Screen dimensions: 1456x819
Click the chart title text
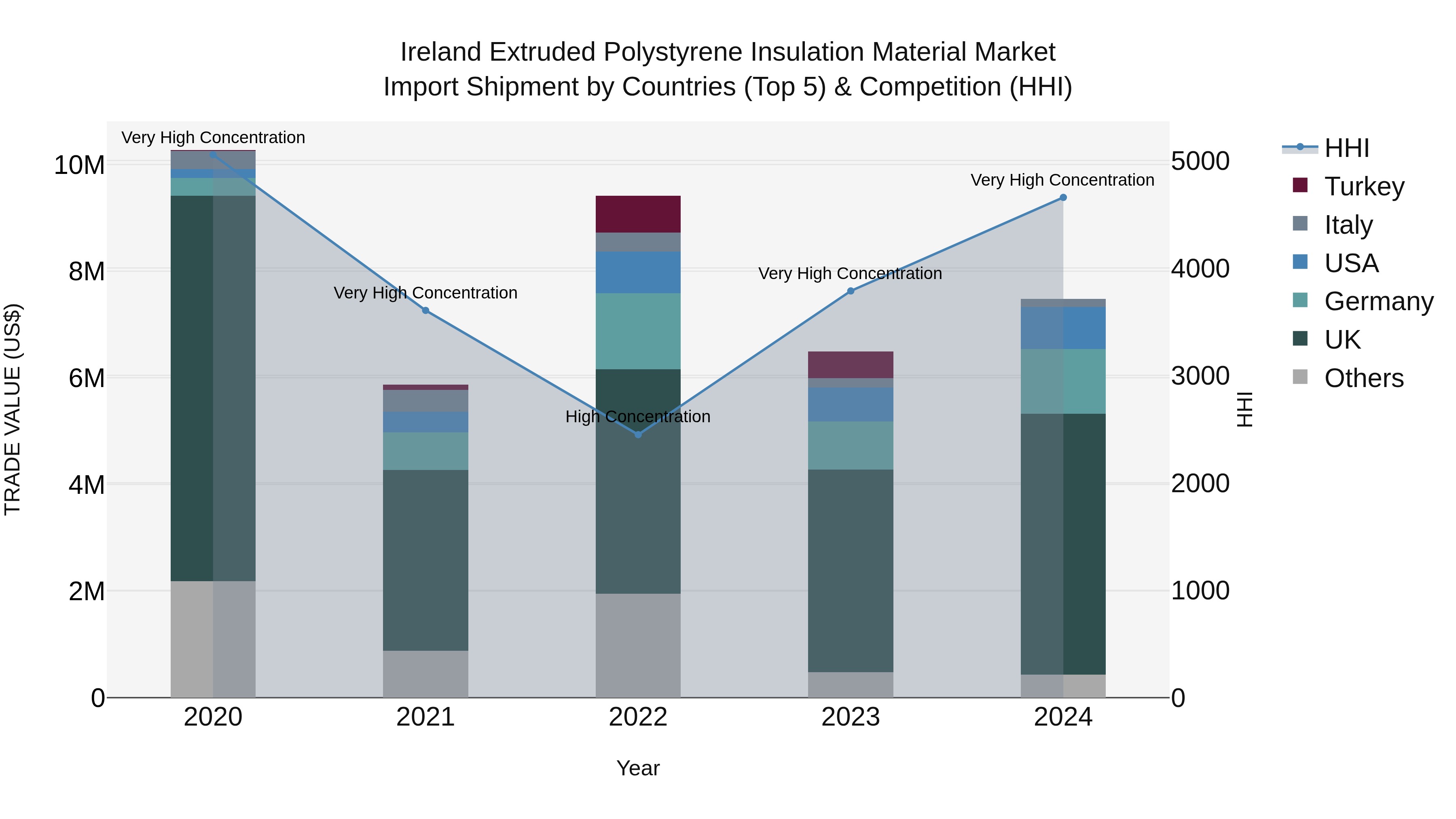[728, 69]
